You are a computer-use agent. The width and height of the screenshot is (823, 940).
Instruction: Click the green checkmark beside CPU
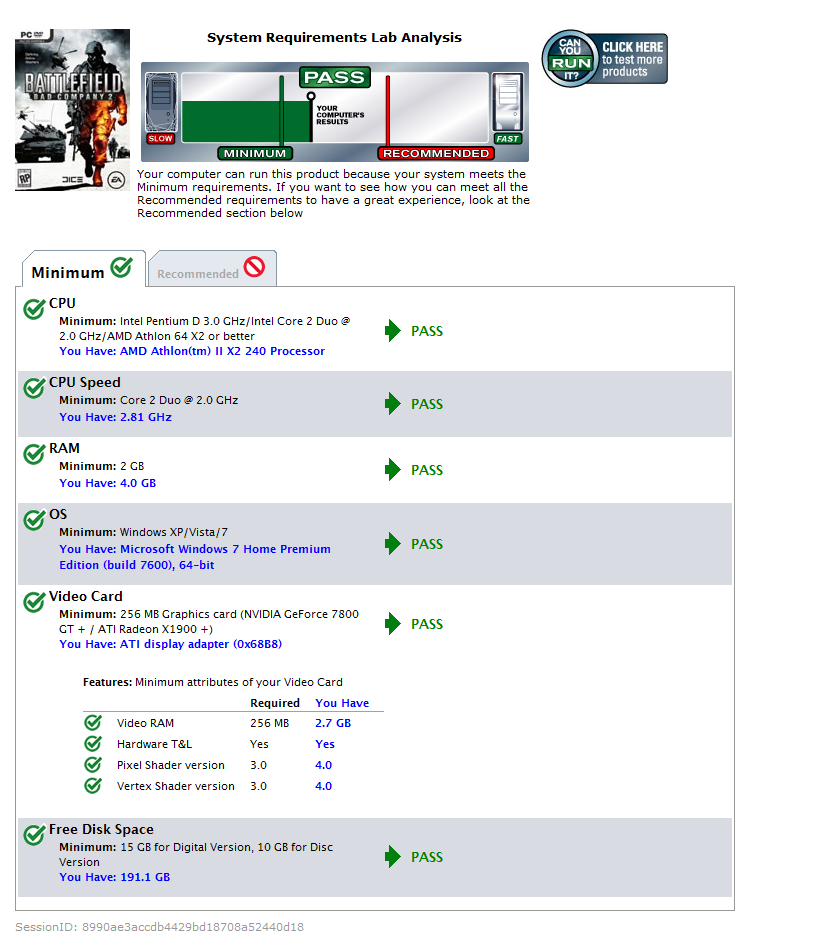(x=34, y=309)
